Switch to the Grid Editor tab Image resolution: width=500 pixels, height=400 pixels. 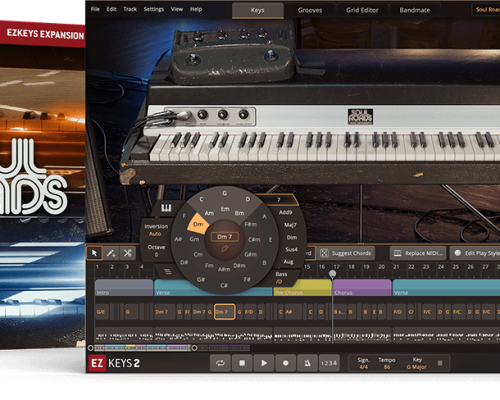tap(362, 10)
